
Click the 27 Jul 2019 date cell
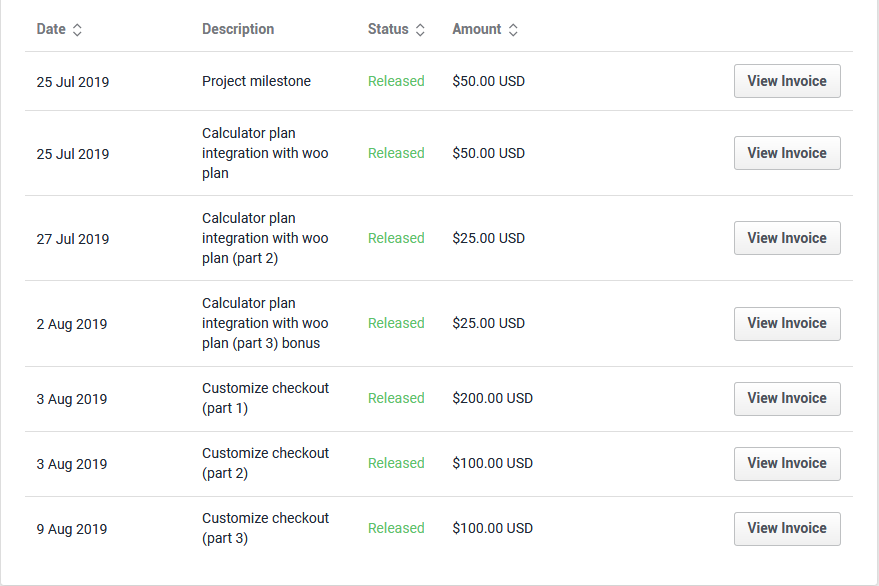[x=73, y=239]
